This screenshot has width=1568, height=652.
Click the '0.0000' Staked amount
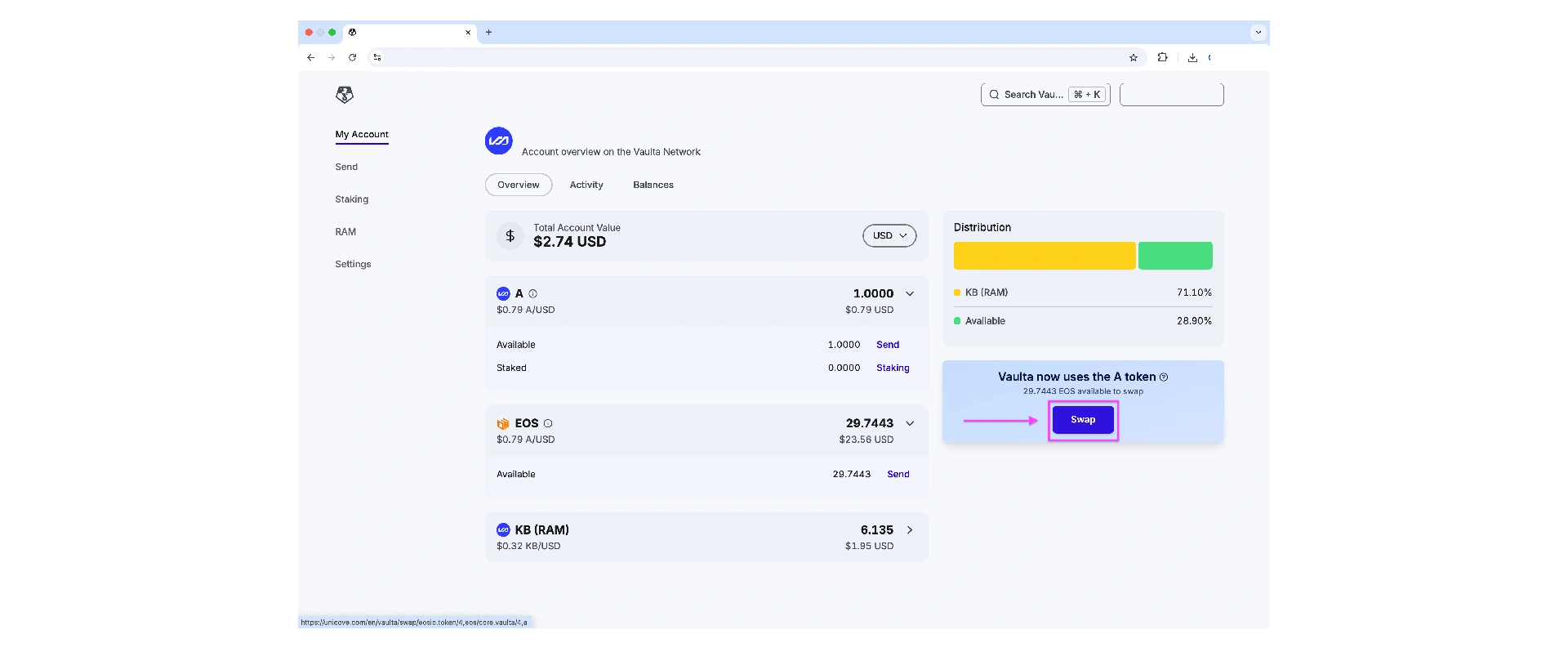point(844,368)
